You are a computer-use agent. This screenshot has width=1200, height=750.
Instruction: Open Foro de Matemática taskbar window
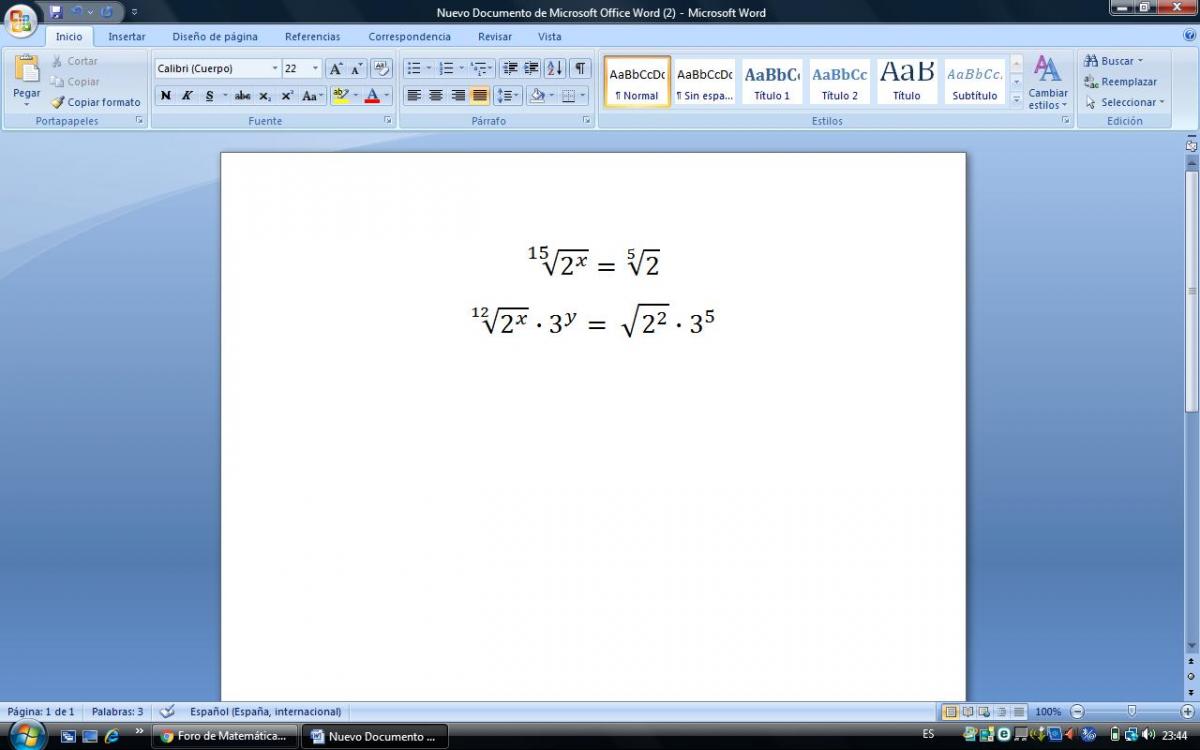[224, 737]
